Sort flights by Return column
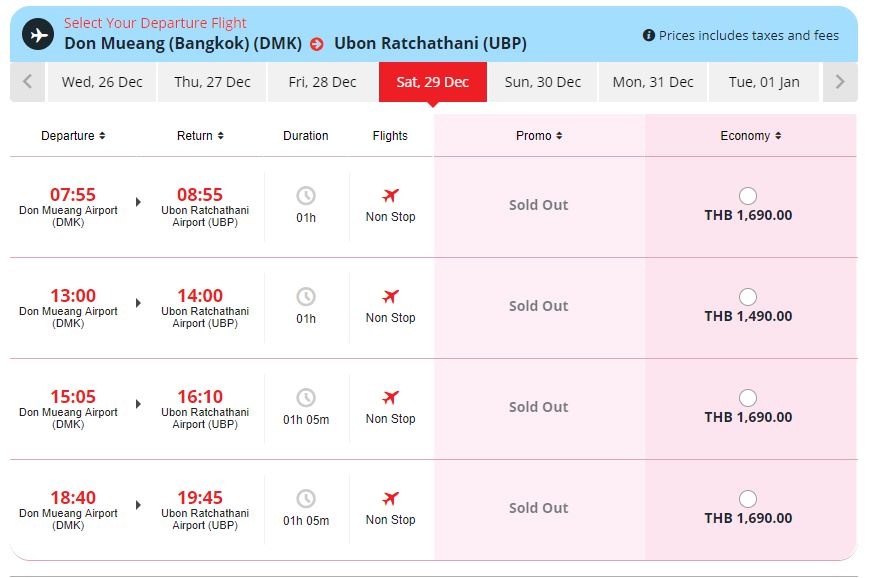 [200, 136]
